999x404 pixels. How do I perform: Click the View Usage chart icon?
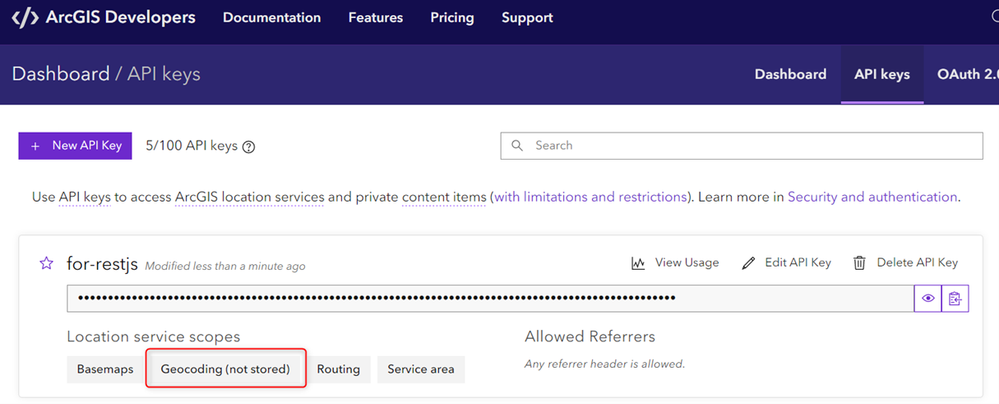[x=638, y=263]
